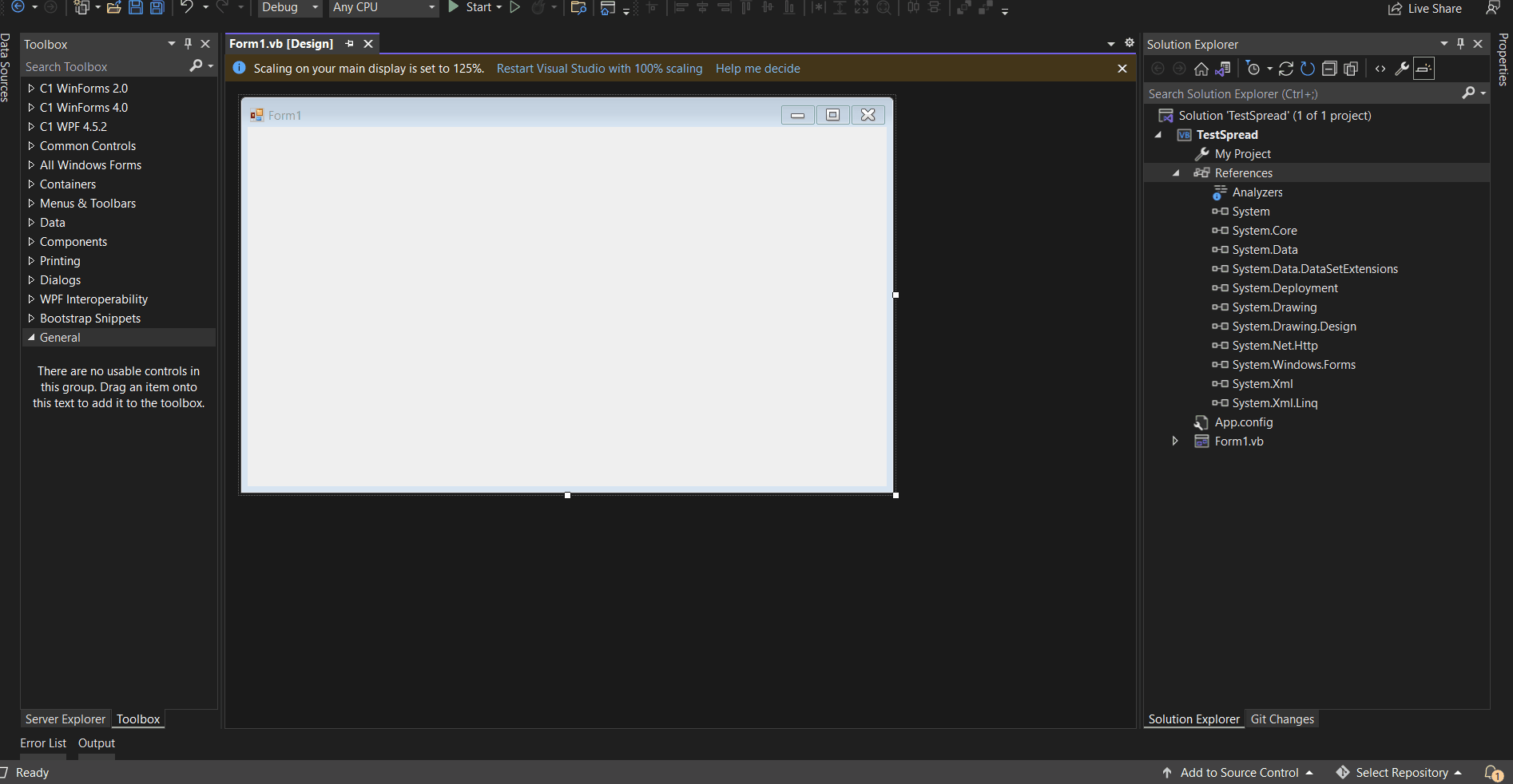Click the Collapse All icon in Solution Explorer
The width and height of the screenshot is (1513, 784).
(1329, 69)
